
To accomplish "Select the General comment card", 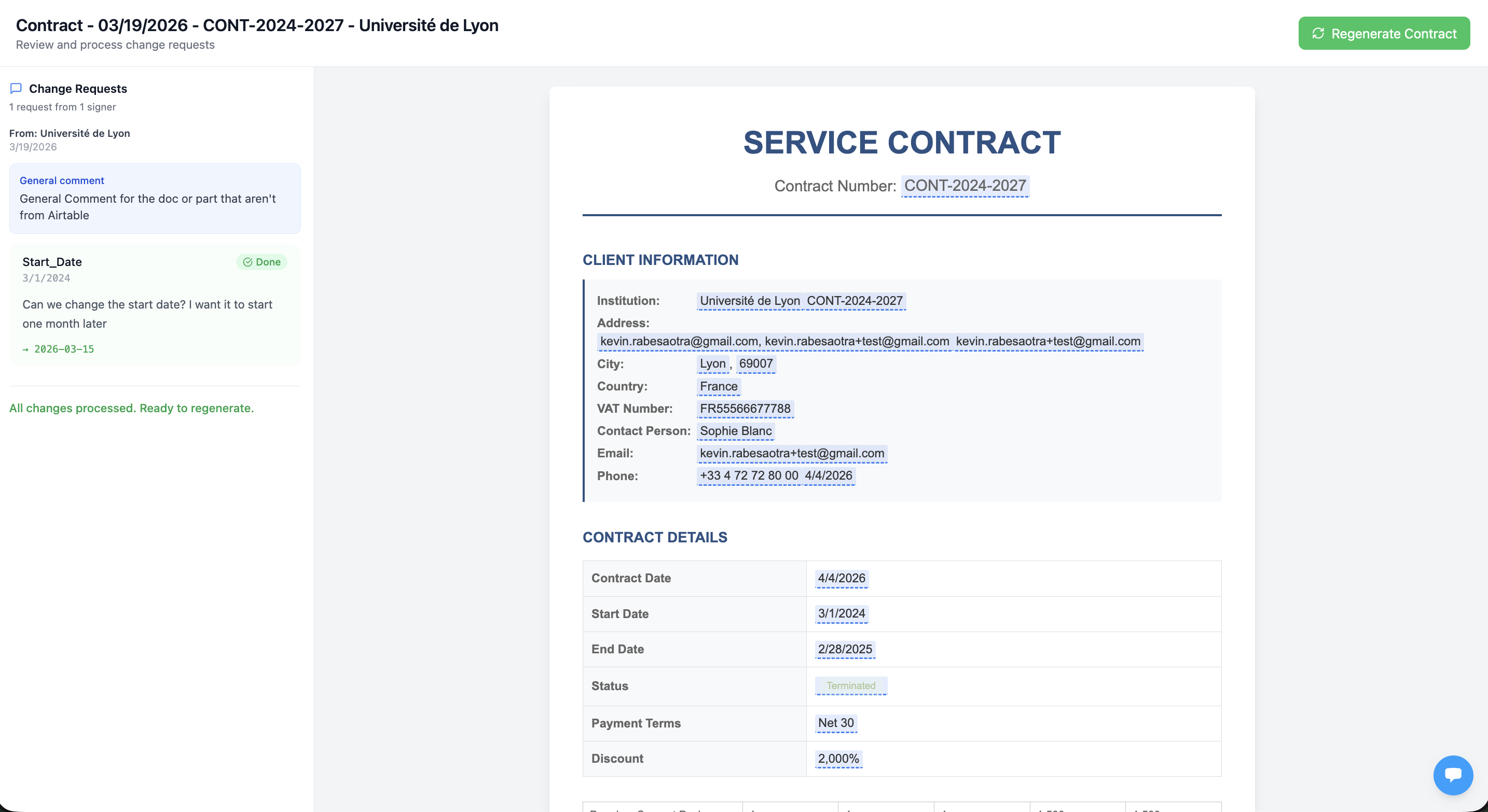I will click(x=155, y=199).
